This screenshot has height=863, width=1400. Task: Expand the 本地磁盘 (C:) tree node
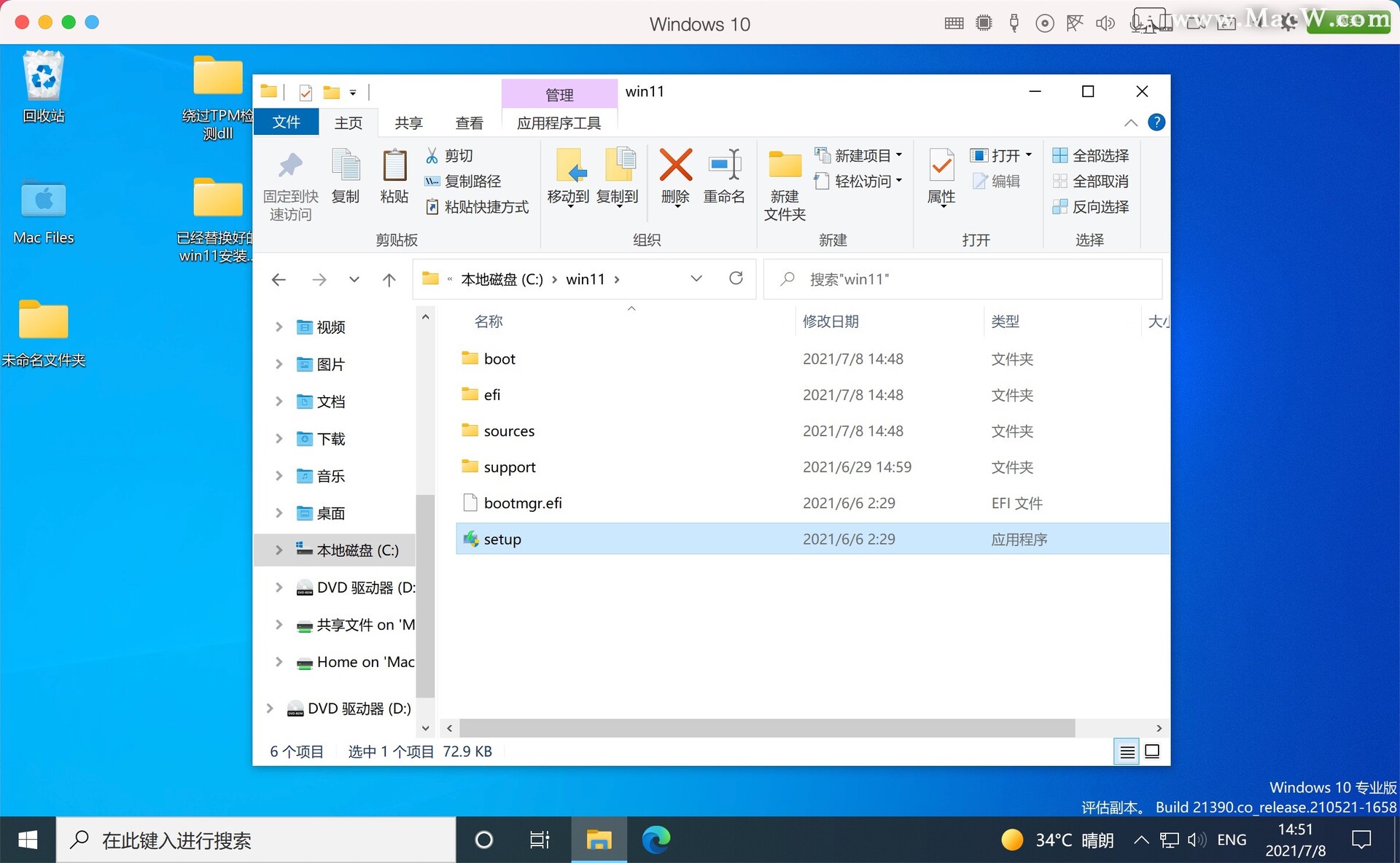coord(279,550)
